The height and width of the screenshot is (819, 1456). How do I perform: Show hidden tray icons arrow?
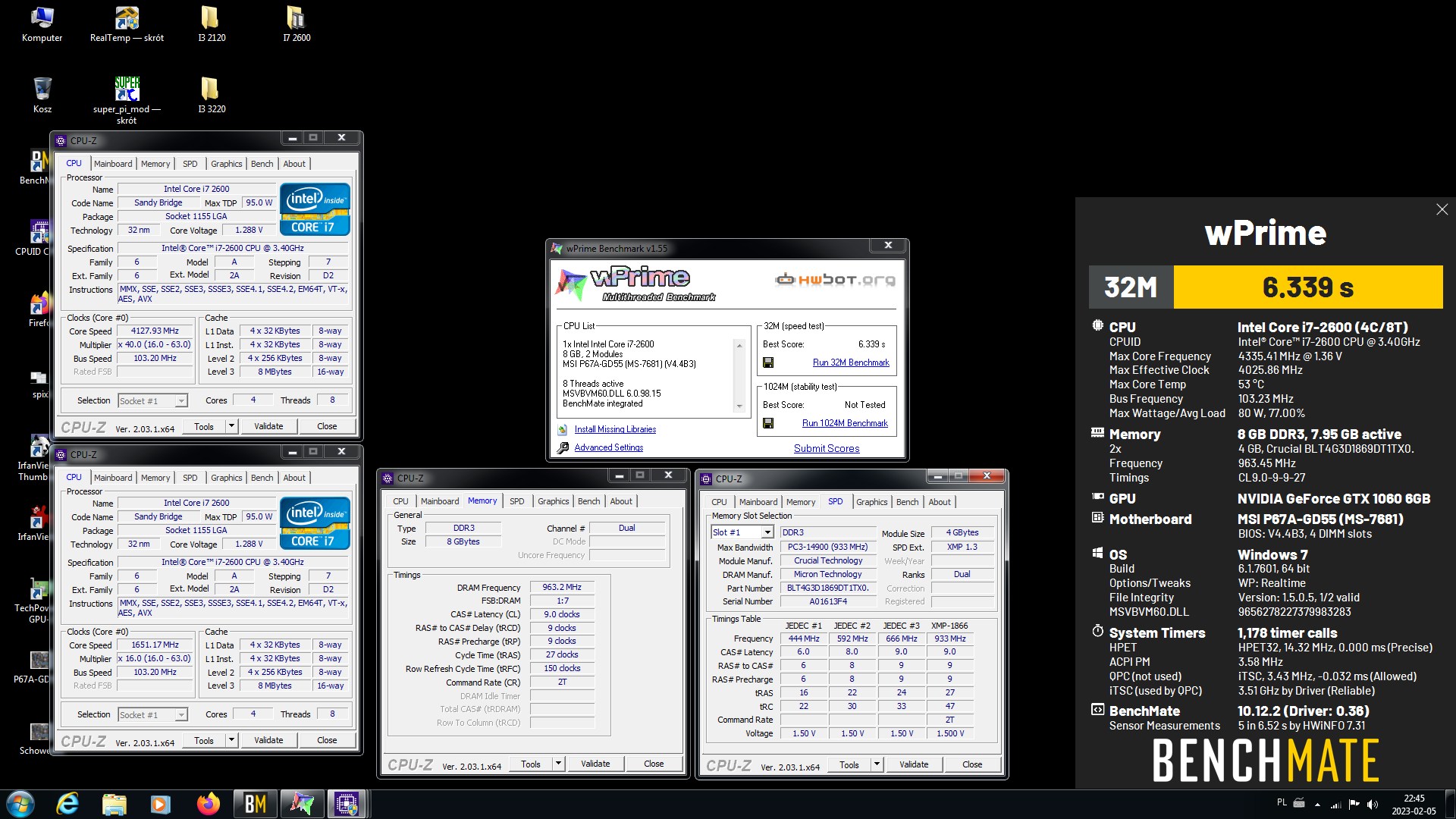pyautogui.click(x=1317, y=804)
